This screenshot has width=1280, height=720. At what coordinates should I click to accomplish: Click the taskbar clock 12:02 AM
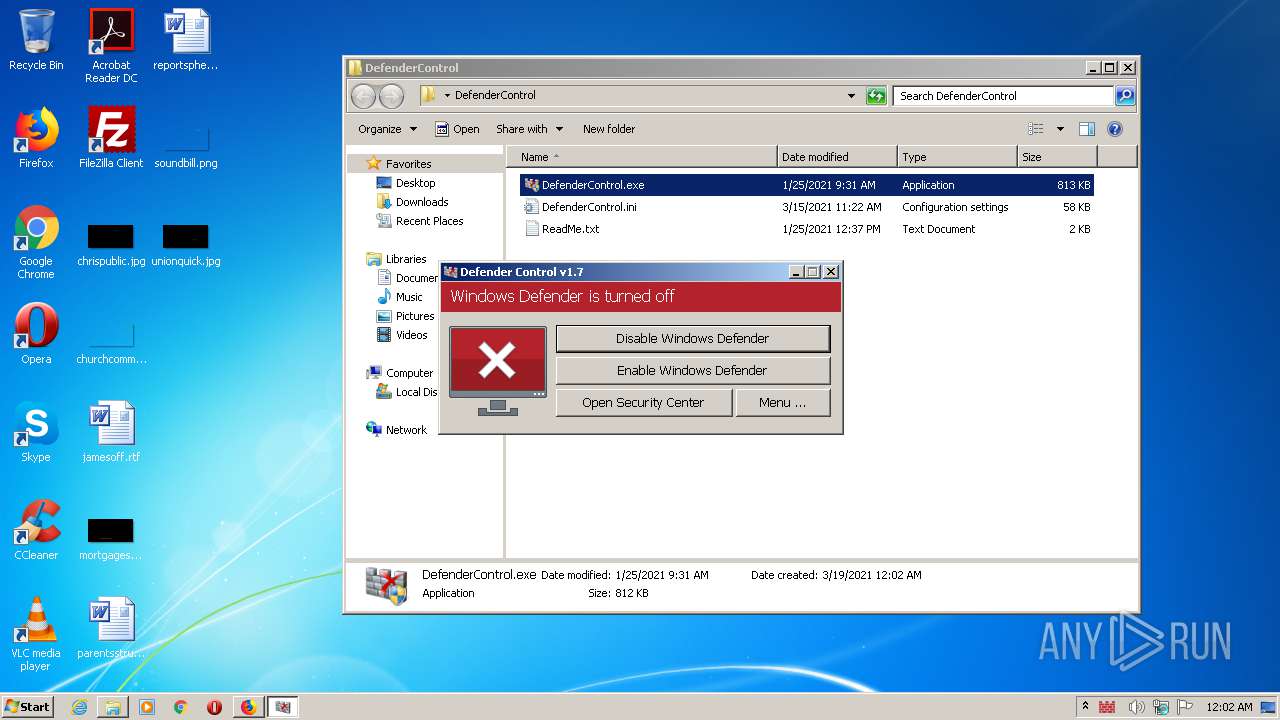(1229, 707)
